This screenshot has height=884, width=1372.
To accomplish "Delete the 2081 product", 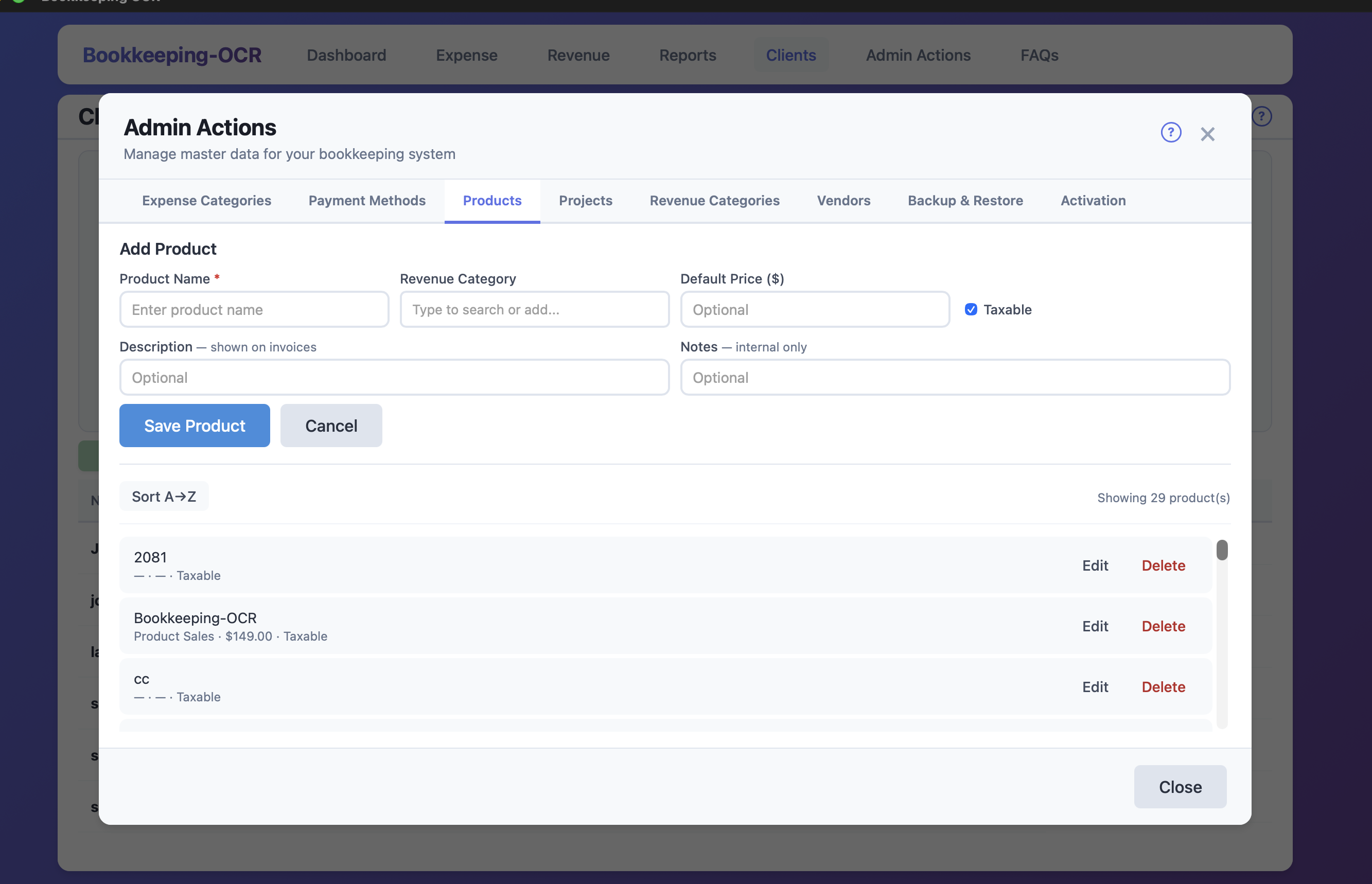I will pos(1163,565).
